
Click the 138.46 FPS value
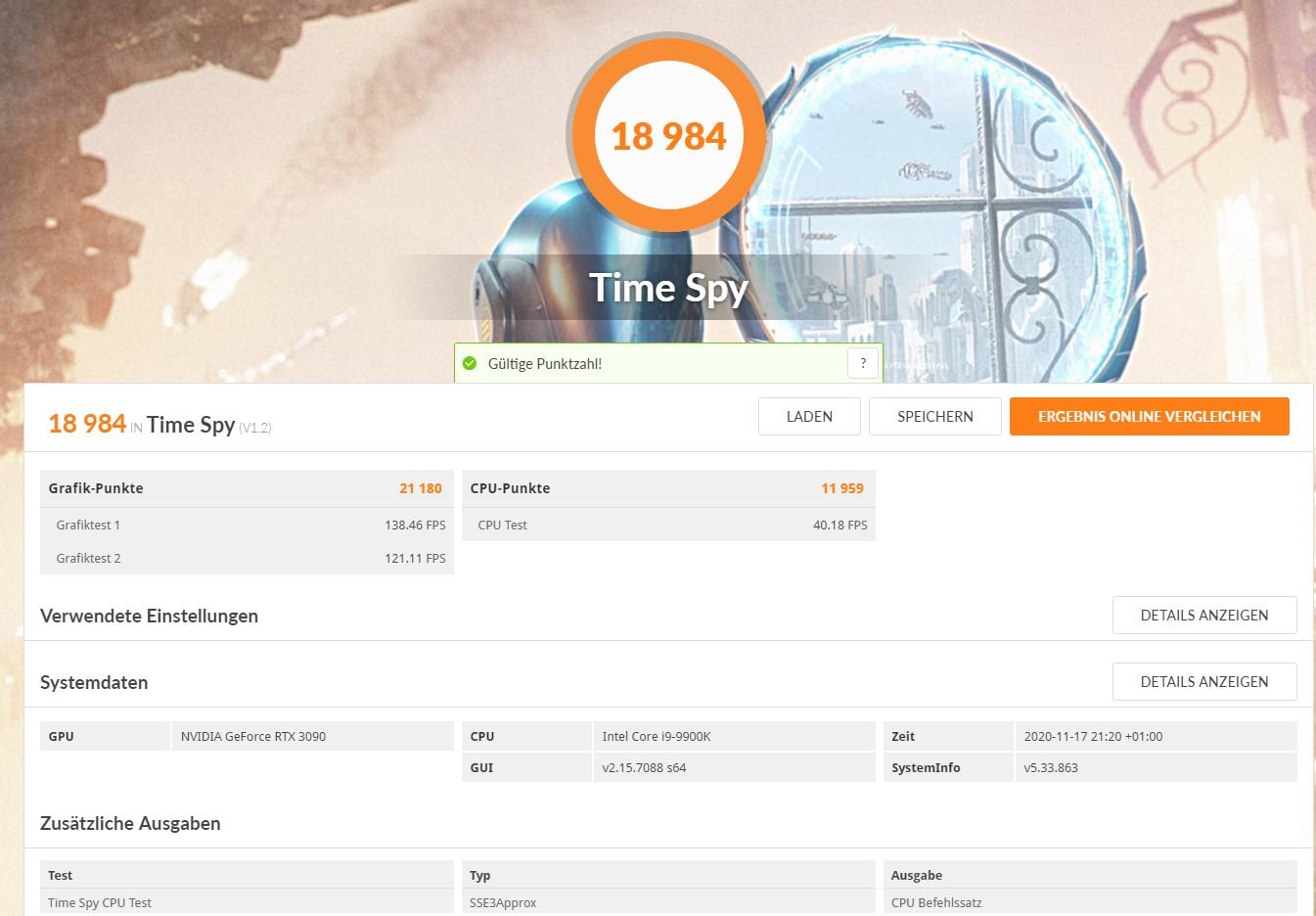click(x=415, y=525)
